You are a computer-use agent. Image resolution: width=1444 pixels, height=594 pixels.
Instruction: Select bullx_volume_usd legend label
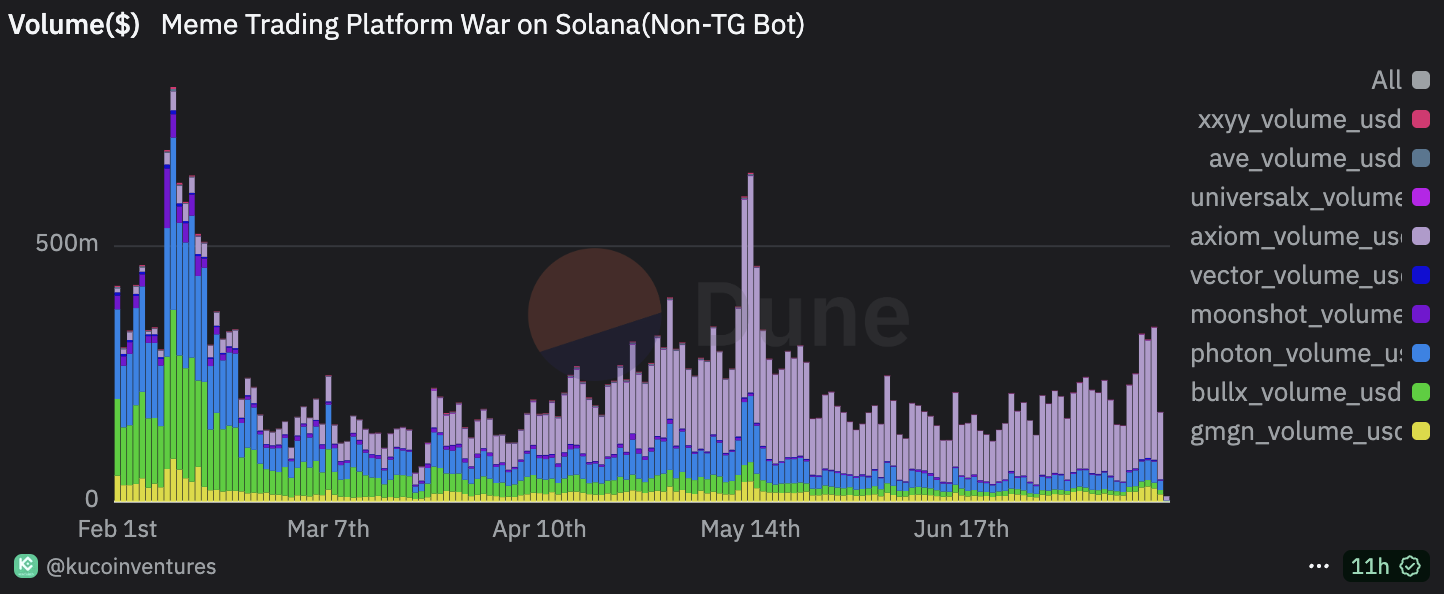pyautogui.click(x=1296, y=393)
